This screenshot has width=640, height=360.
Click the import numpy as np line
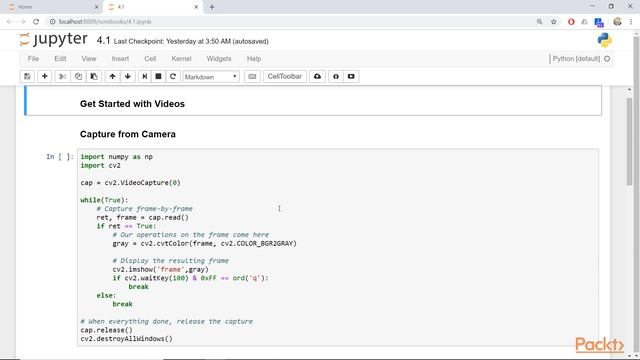(x=116, y=157)
